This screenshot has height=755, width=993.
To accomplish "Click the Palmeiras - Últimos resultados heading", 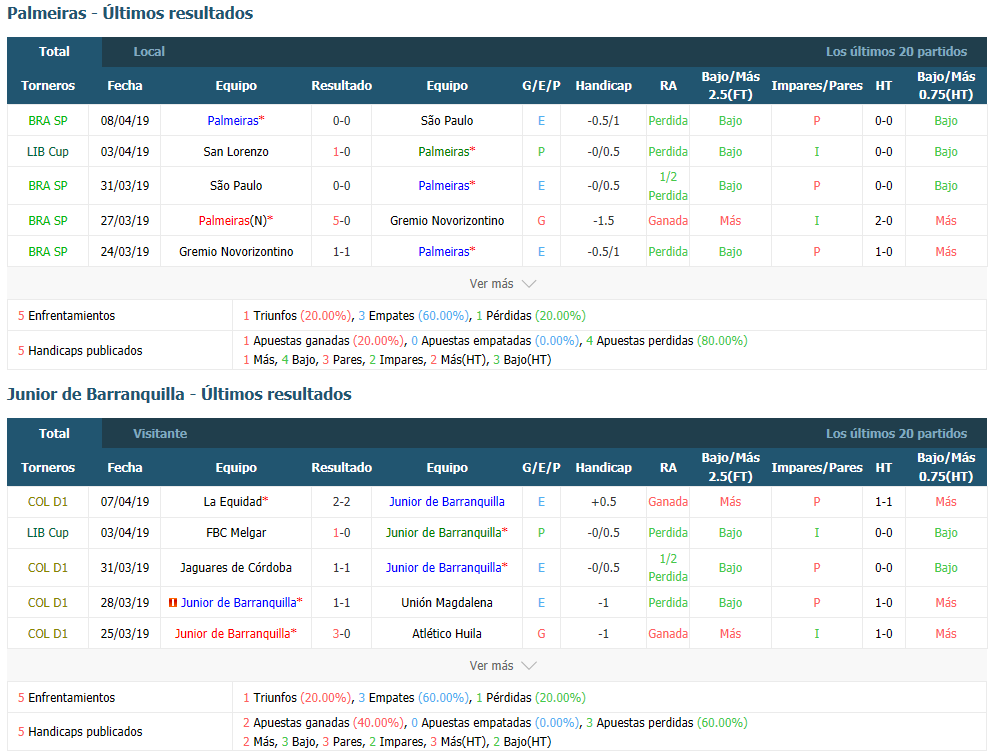I will tap(130, 13).
